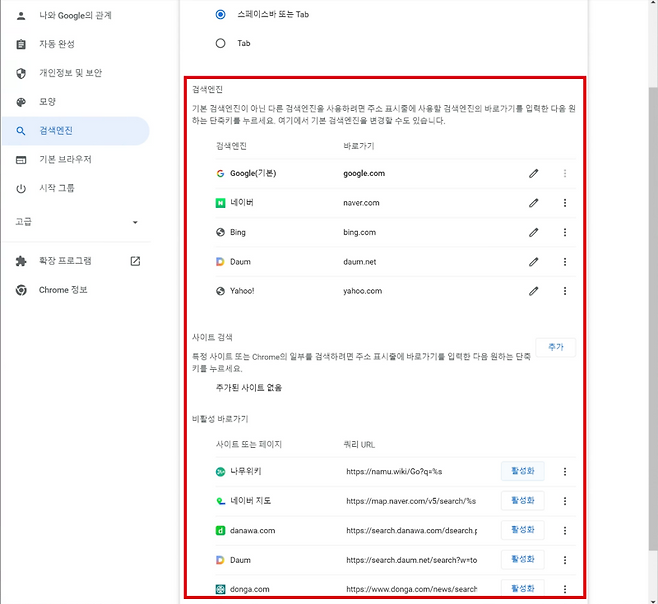Activate inactive Daum search shortcut with 활성화
The height and width of the screenshot is (604, 658).
(x=522, y=559)
